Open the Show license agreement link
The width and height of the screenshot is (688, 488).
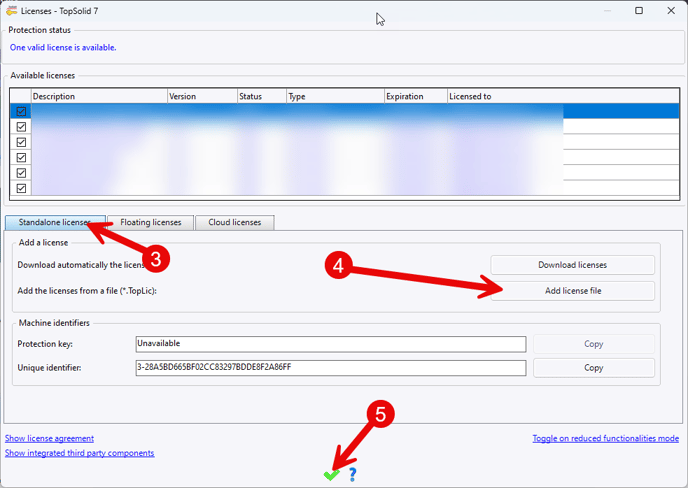pyautogui.click(x=49, y=438)
